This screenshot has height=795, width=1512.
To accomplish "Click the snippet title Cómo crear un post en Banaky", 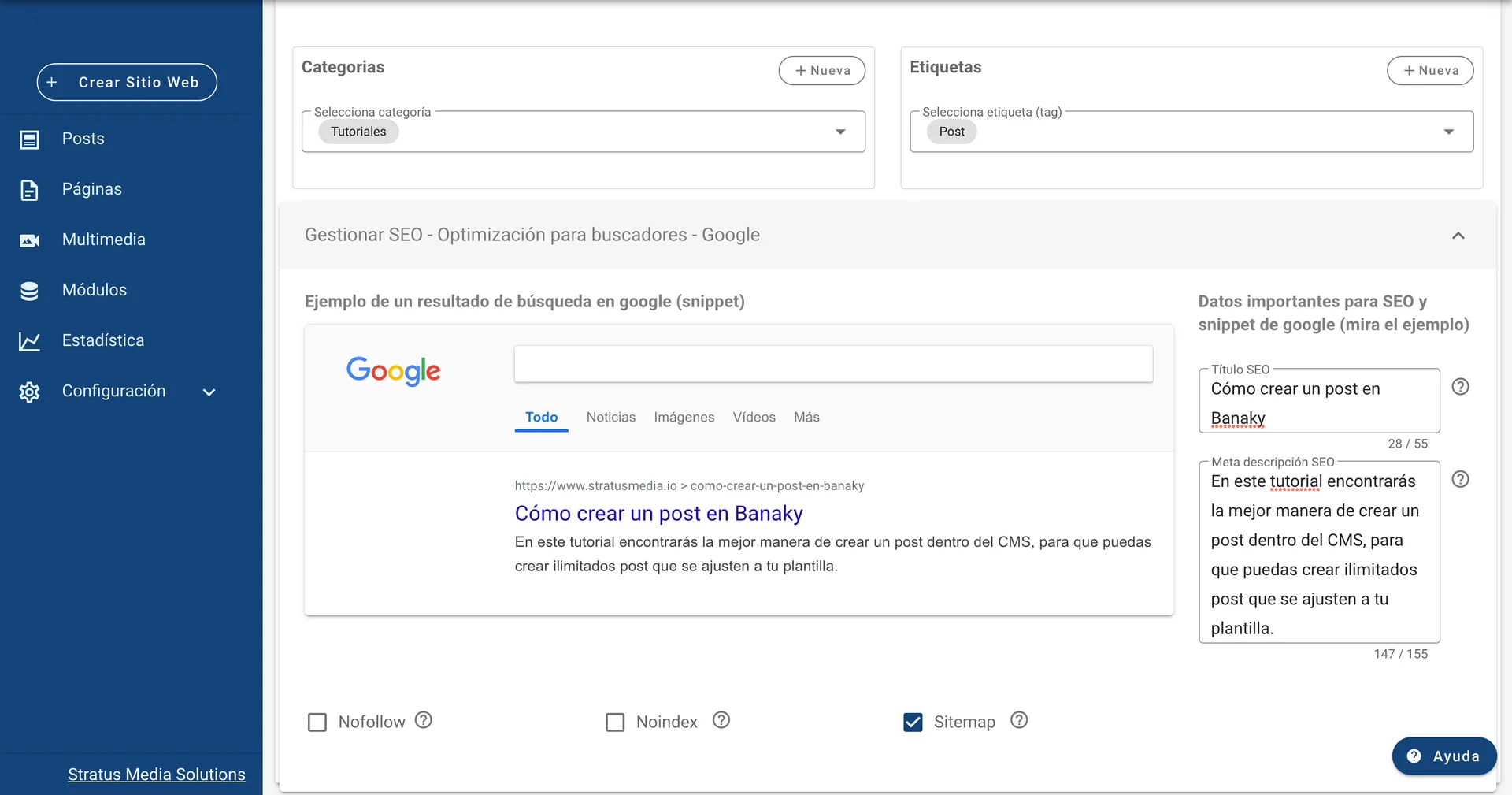I will click(659, 514).
